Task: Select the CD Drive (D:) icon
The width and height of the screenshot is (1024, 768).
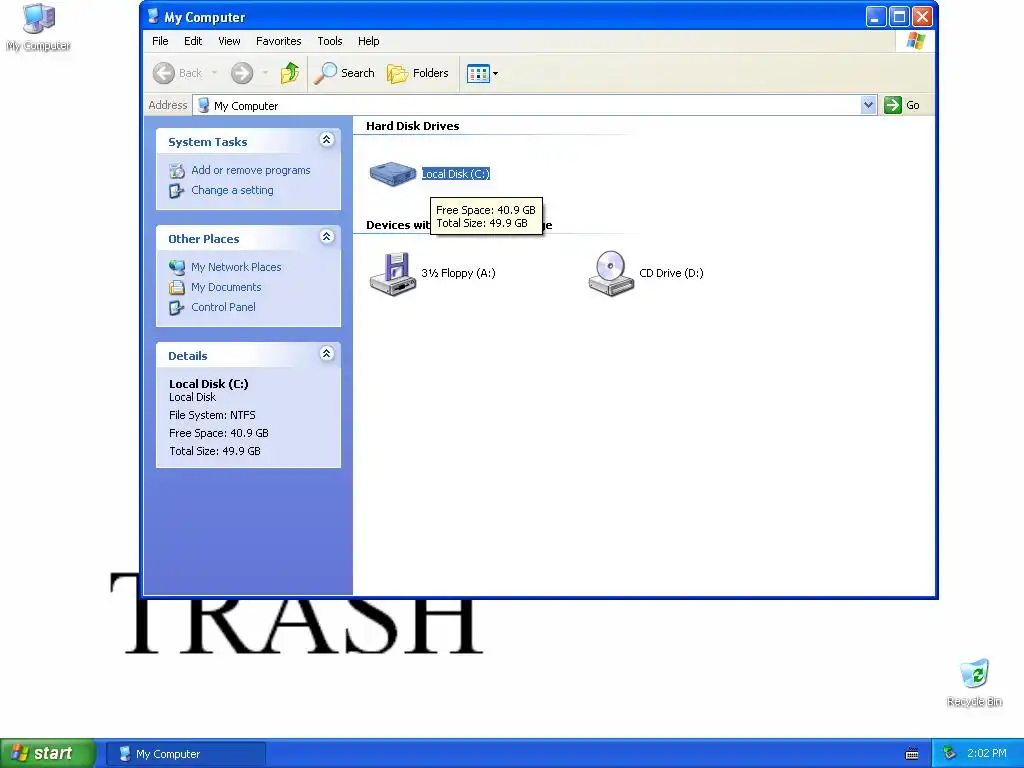Action: 611,274
